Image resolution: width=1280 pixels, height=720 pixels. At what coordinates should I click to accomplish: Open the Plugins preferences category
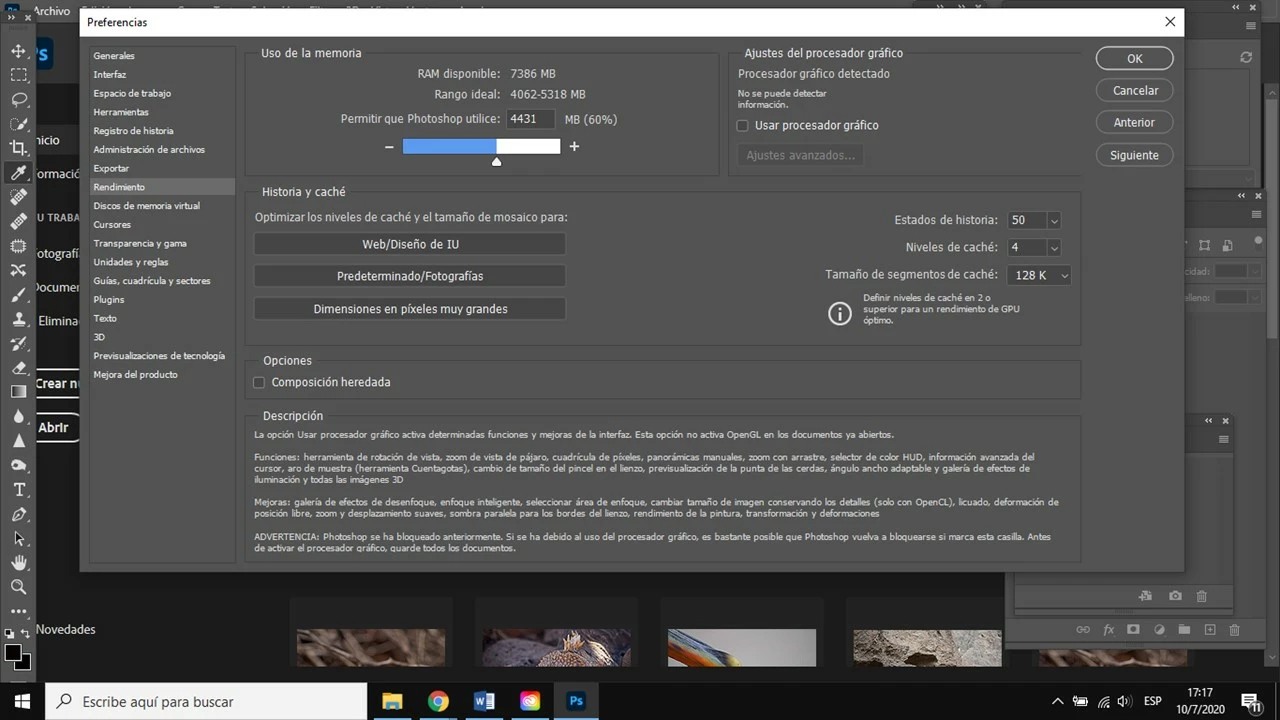point(109,300)
